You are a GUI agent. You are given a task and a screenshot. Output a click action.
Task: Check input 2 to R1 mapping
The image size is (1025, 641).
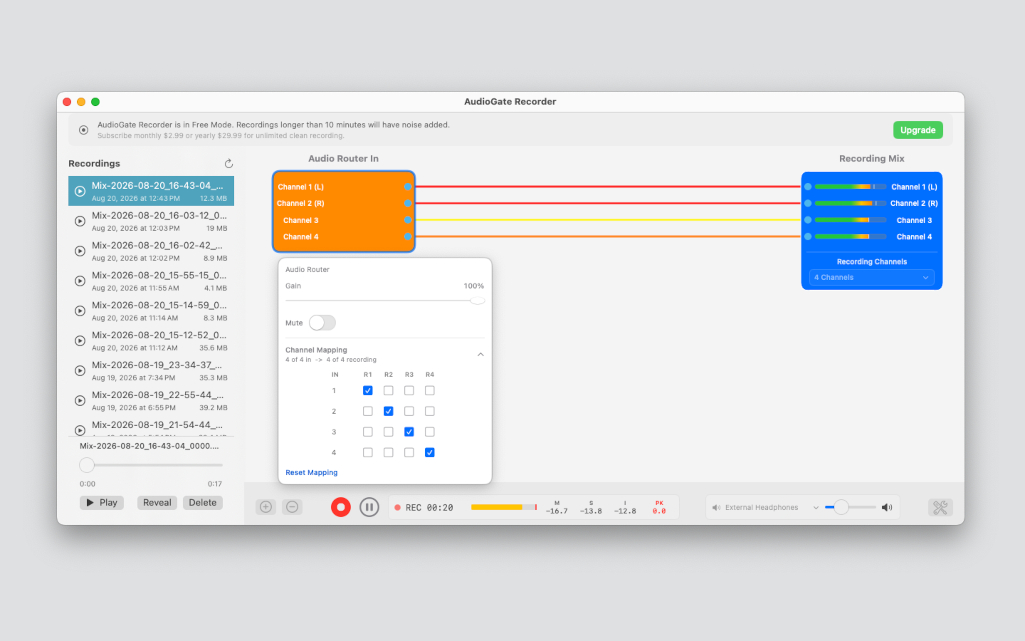pyautogui.click(x=367, y=411)
